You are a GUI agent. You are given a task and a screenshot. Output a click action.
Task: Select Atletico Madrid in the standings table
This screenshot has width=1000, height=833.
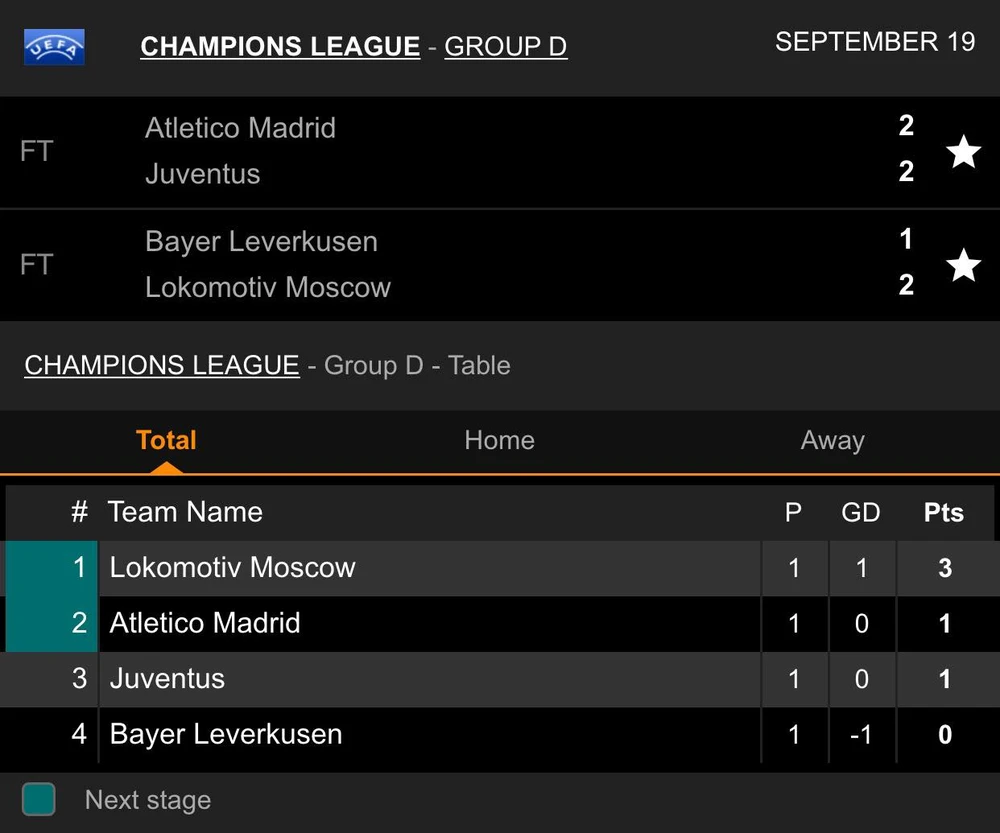tap(205, 624)
